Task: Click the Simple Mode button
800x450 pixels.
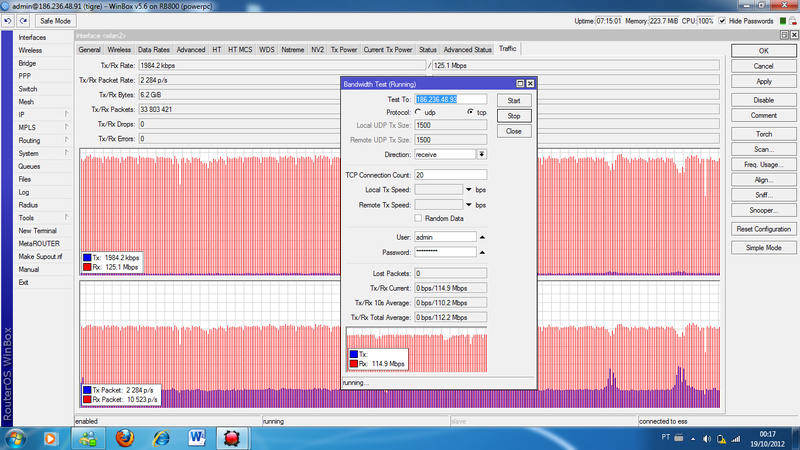Action: click(763, 247)
